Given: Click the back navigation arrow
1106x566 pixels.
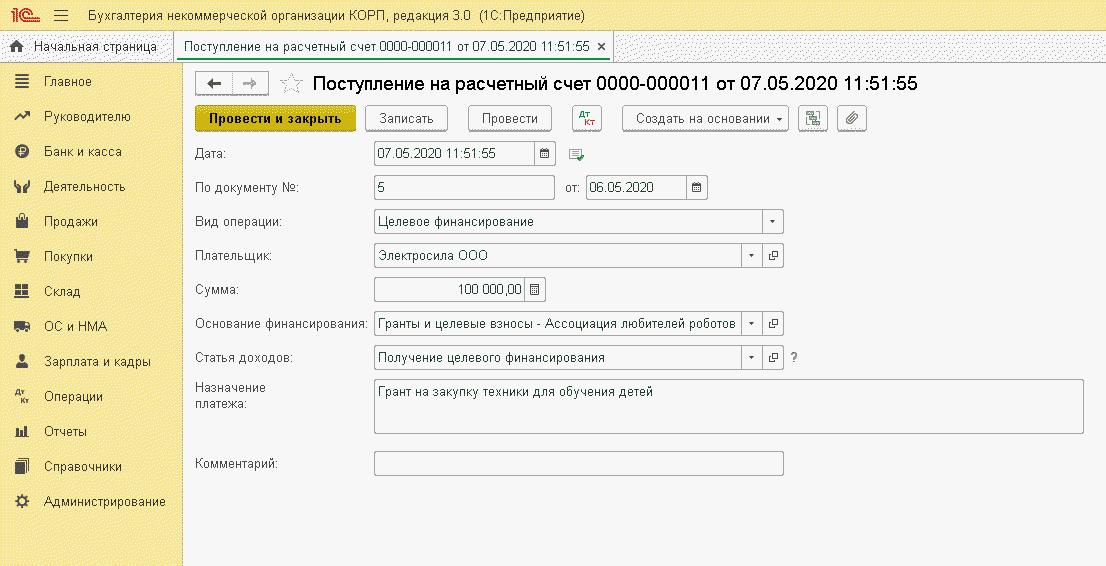Looking at the screenshot, I should (x=214, y=83).
